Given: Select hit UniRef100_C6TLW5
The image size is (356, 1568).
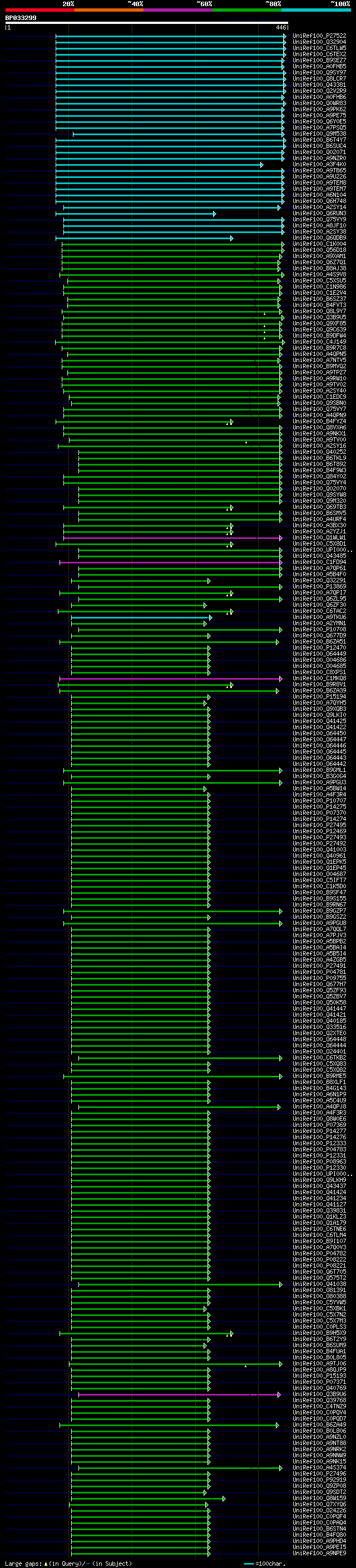Looking at the screenshot, I should pyautogui.click(x=319, y=48).
